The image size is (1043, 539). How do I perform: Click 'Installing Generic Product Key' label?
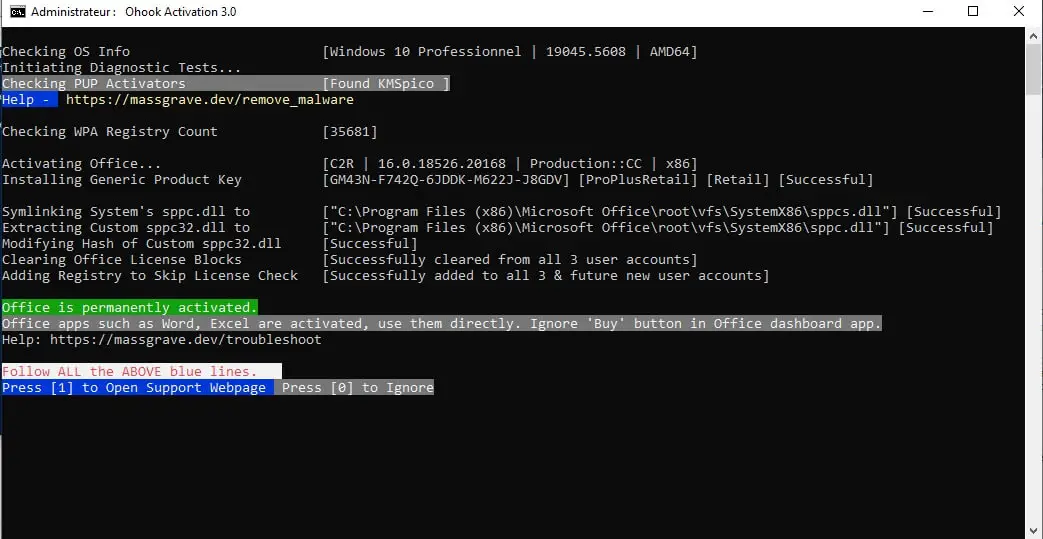[122, 180]
